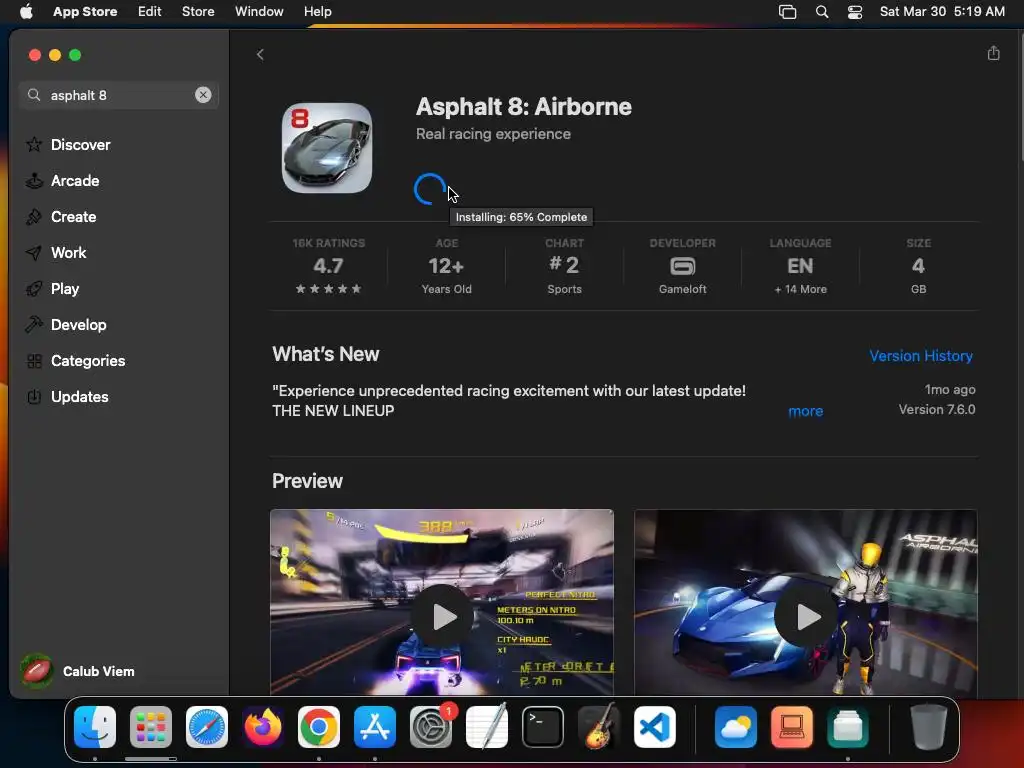Click the Gameloft developer icon

coord(682,265)
